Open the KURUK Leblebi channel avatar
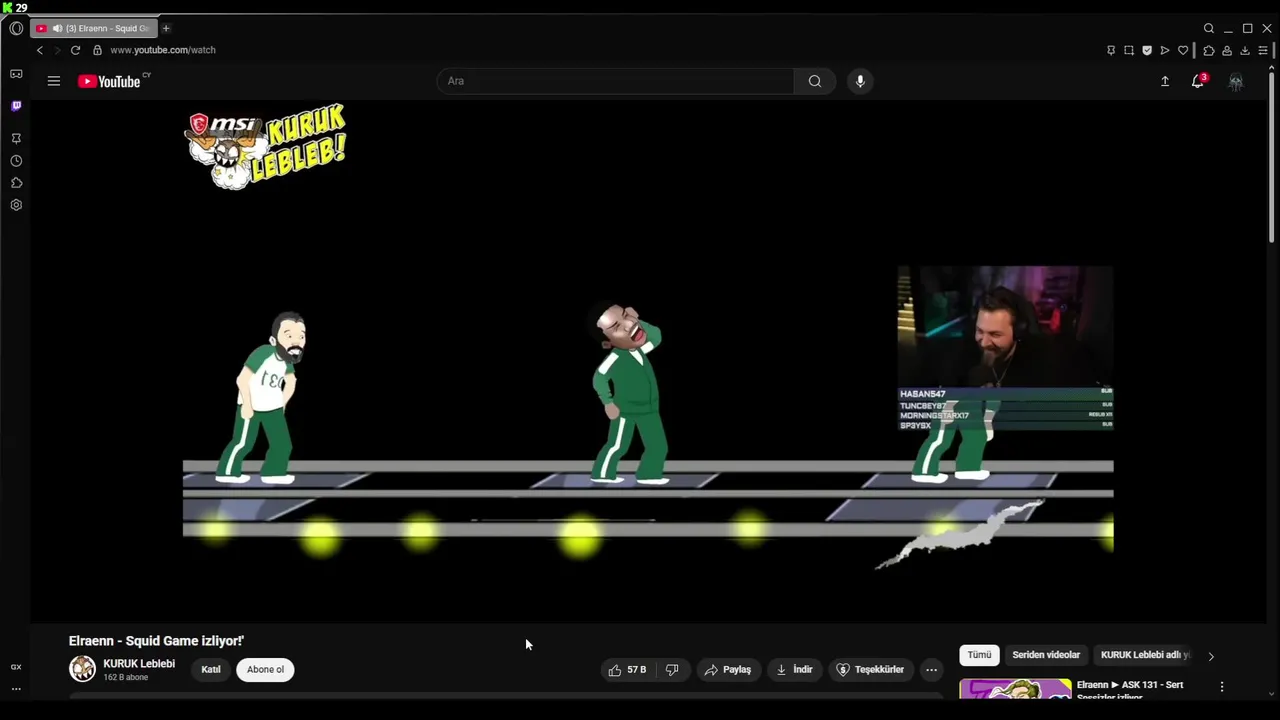Screen dimensions: 1280x720 (x=82, y=669)
